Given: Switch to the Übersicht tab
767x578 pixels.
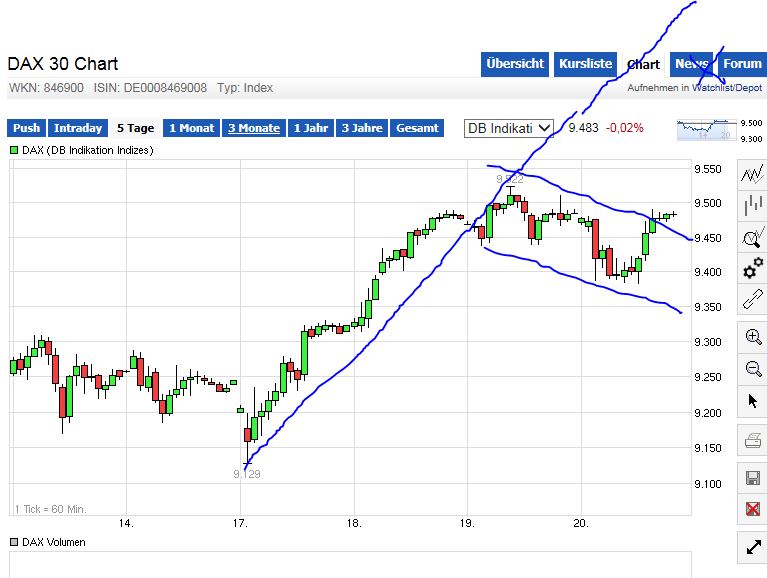Looking at the screenshot, I should click(x=514, y=64).
